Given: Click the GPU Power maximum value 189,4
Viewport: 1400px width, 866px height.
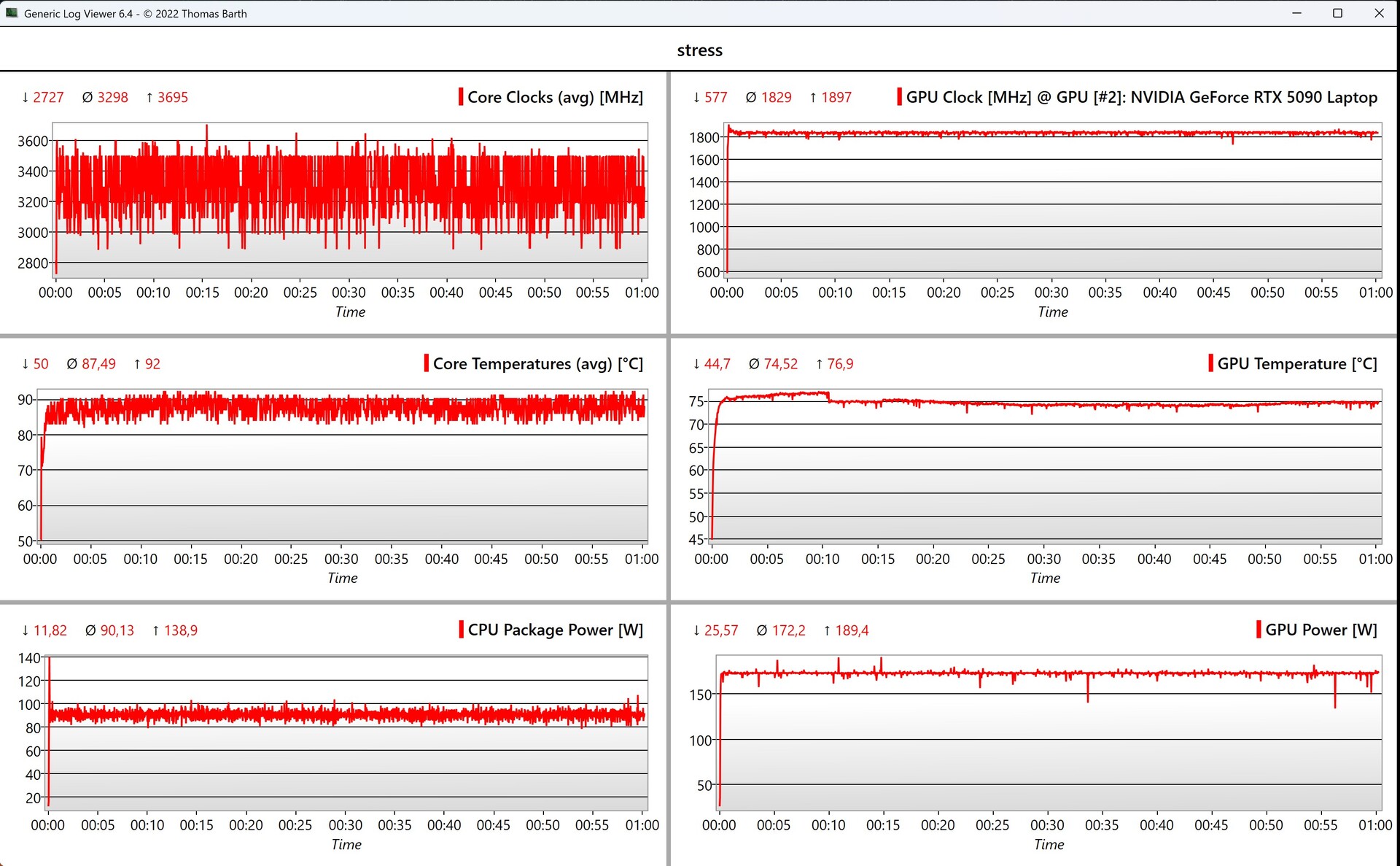Looking at the screenshot, I should [852, 630].
